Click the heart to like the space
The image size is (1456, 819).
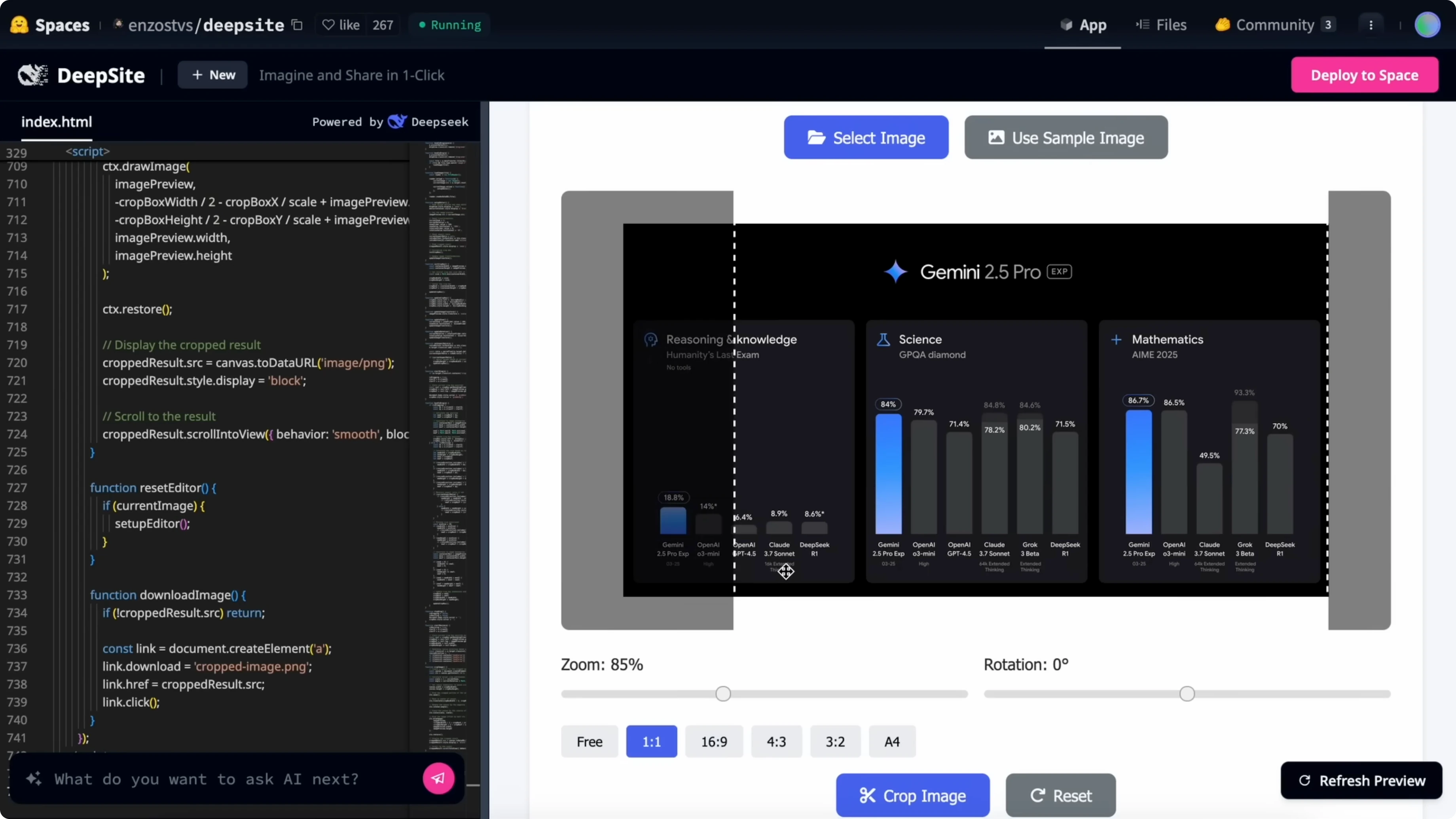pyautogui.click(x=328, y=25)
